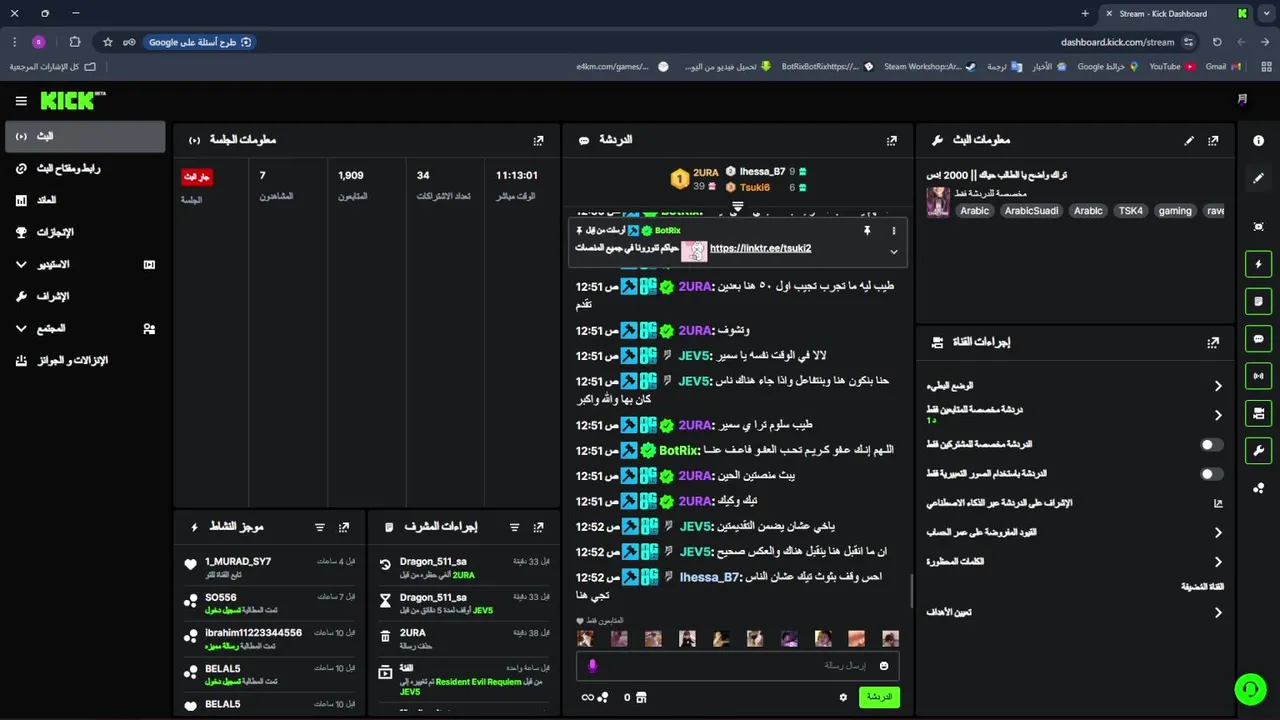The height and width of the screenshot is (720, 1280).
Task: Click the info icon in the right toolbar
Action: (x=1258, y=141)
